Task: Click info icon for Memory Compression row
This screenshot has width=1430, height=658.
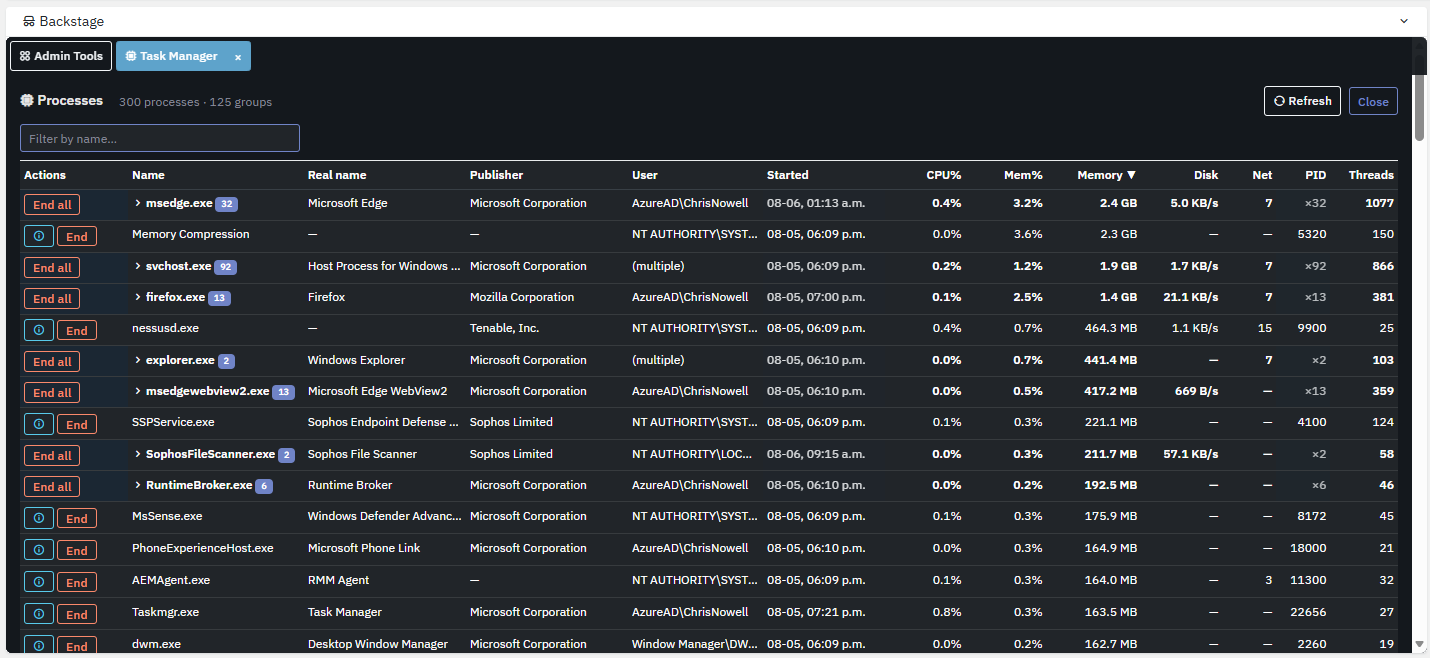Action: 38,236
